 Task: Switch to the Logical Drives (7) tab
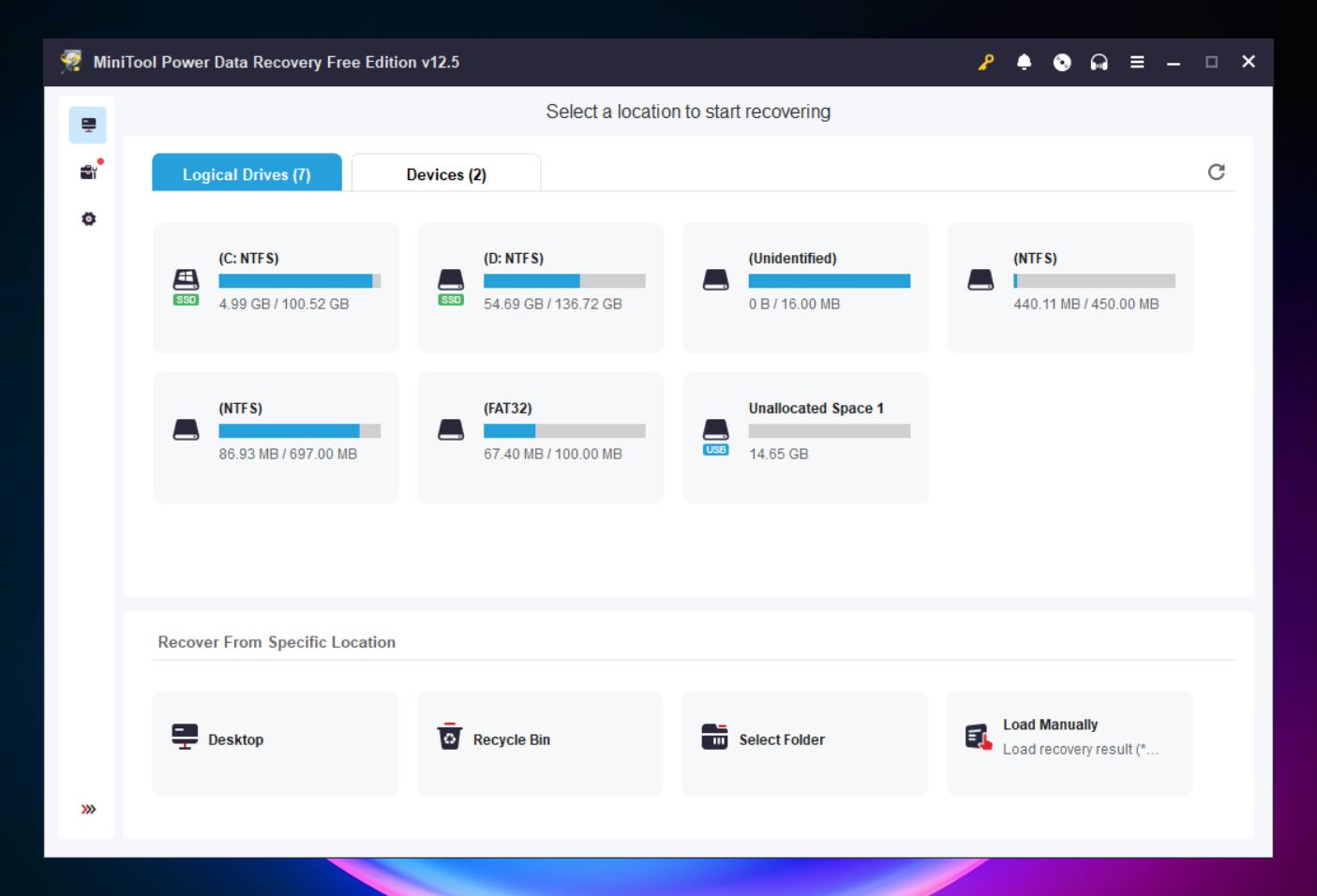(247, 173)
